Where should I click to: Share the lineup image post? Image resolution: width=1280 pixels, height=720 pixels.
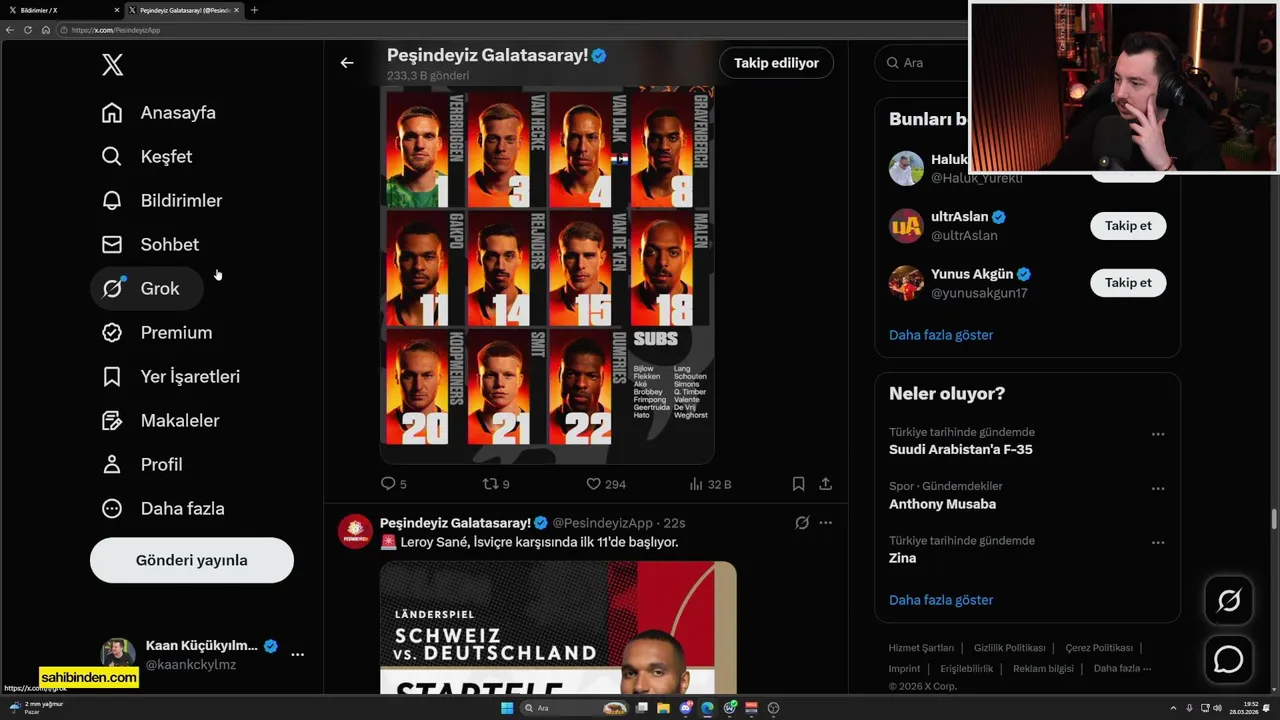(x=826, y=484)
